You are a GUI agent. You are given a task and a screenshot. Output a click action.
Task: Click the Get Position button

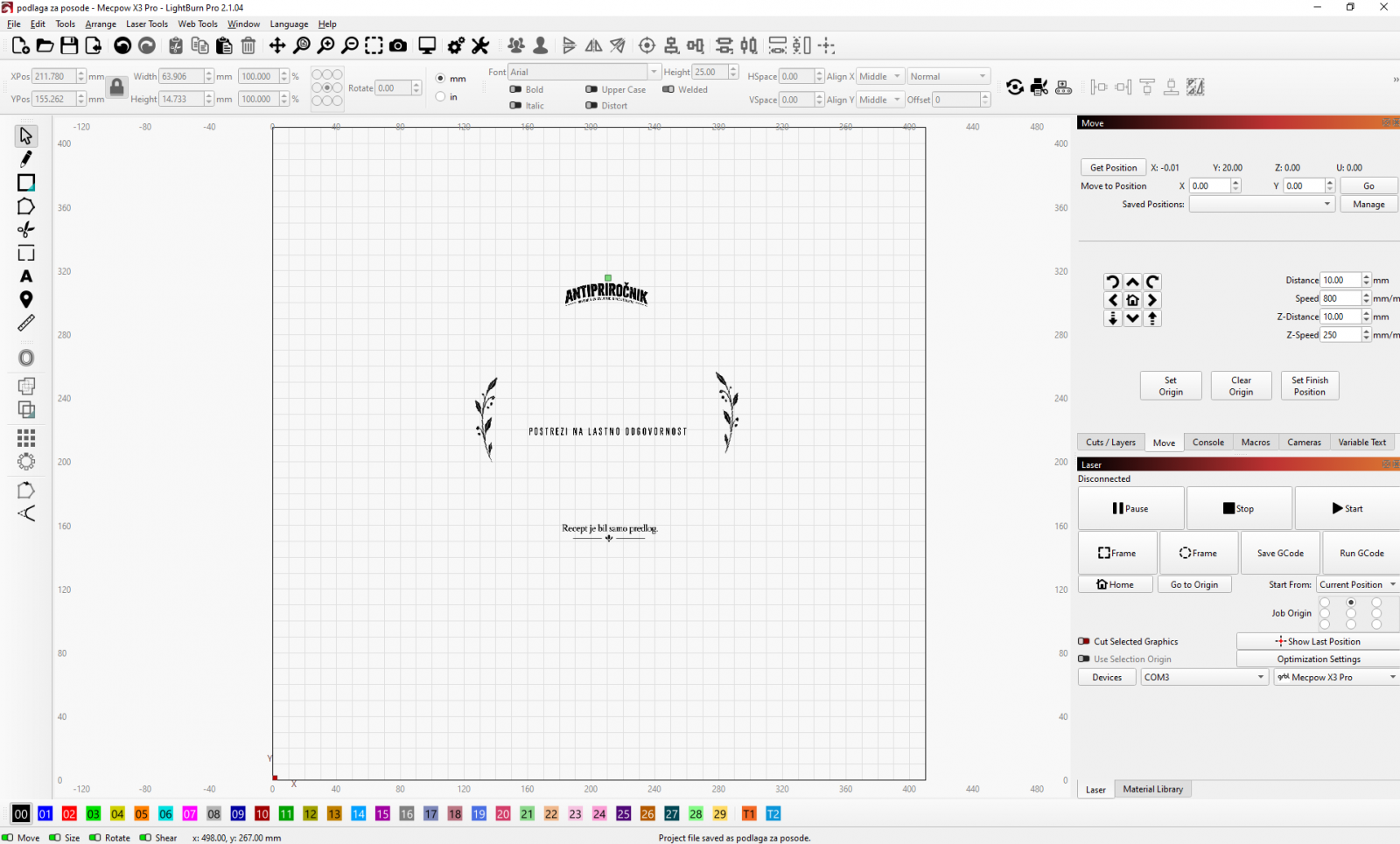pos(1113,167)
